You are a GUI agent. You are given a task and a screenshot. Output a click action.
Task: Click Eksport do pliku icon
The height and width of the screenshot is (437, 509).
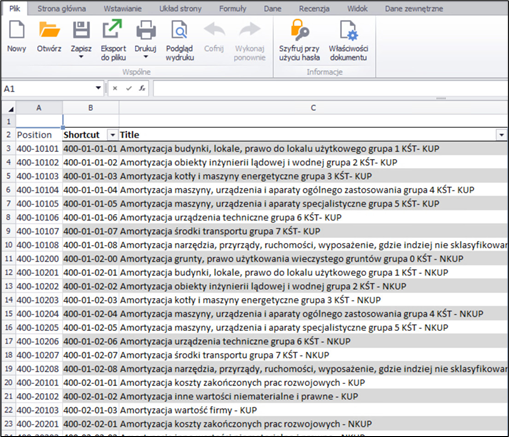point(113,29)
